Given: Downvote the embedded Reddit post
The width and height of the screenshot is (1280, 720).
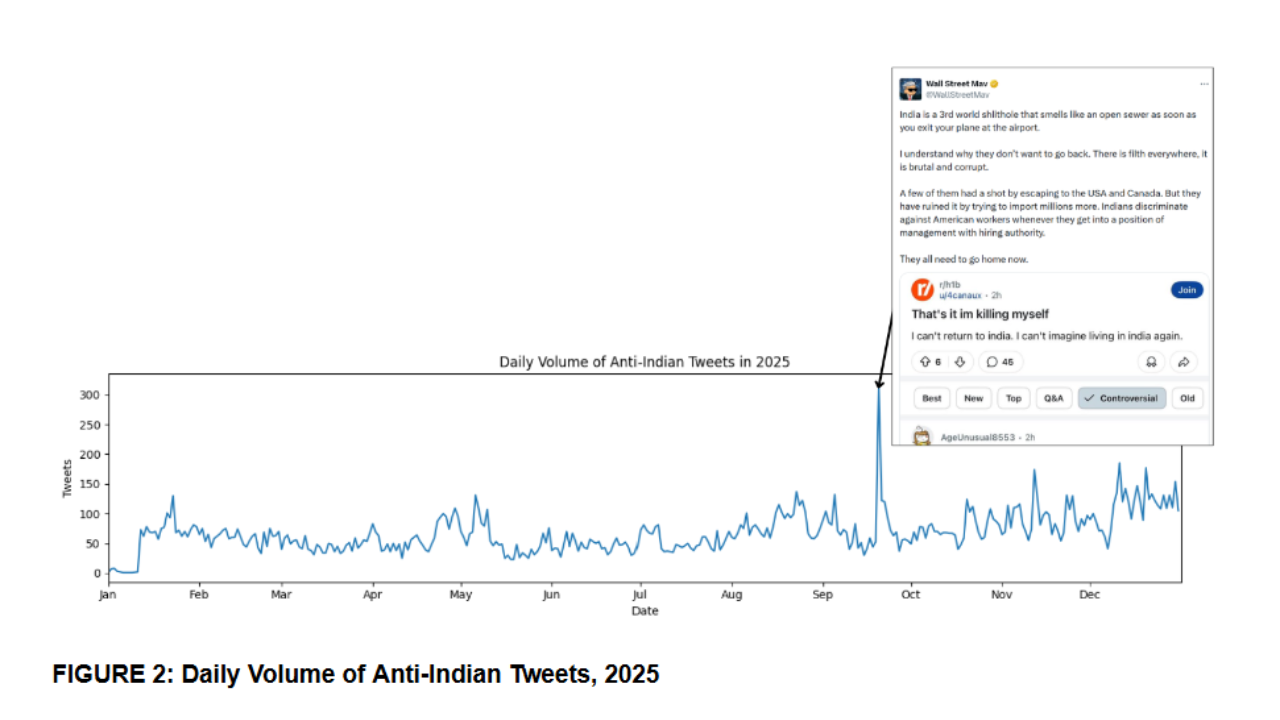Looking at the screenshot, I should pyautogui.click(x=959, y=362).
